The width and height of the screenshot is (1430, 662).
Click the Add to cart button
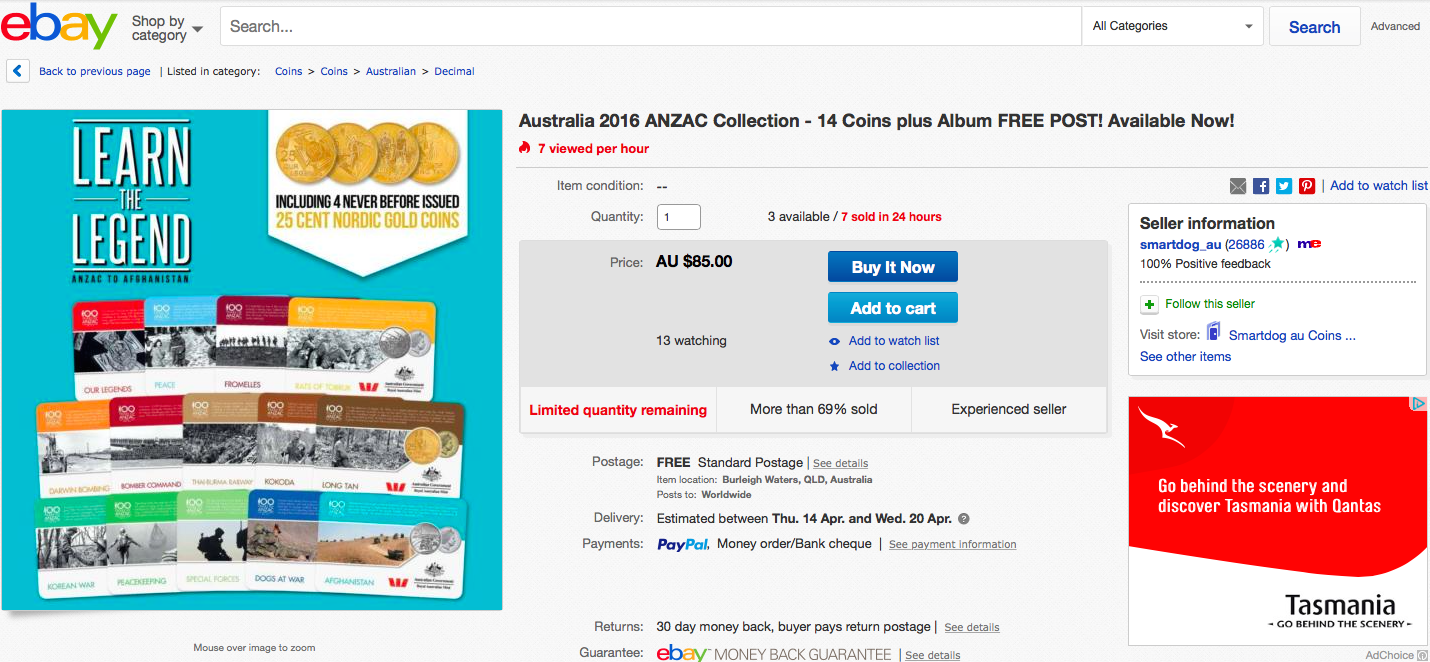(x=892, y=308)
